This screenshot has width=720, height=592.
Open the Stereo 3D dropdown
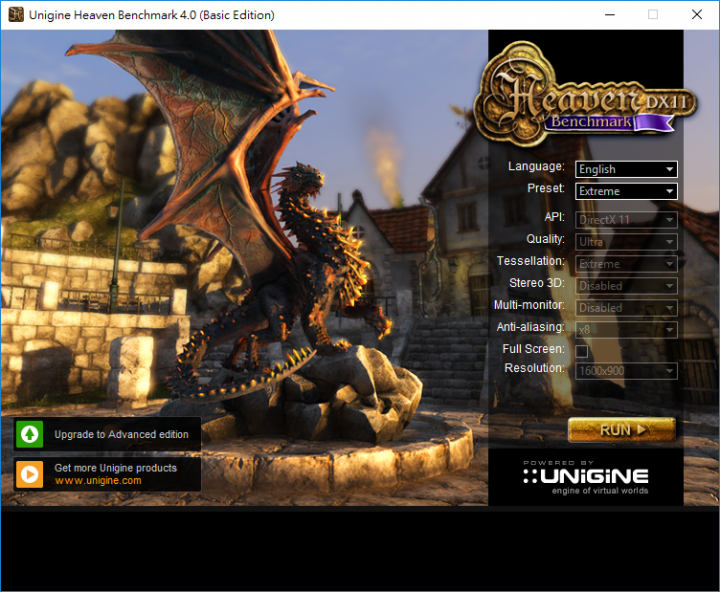point(626,286)
